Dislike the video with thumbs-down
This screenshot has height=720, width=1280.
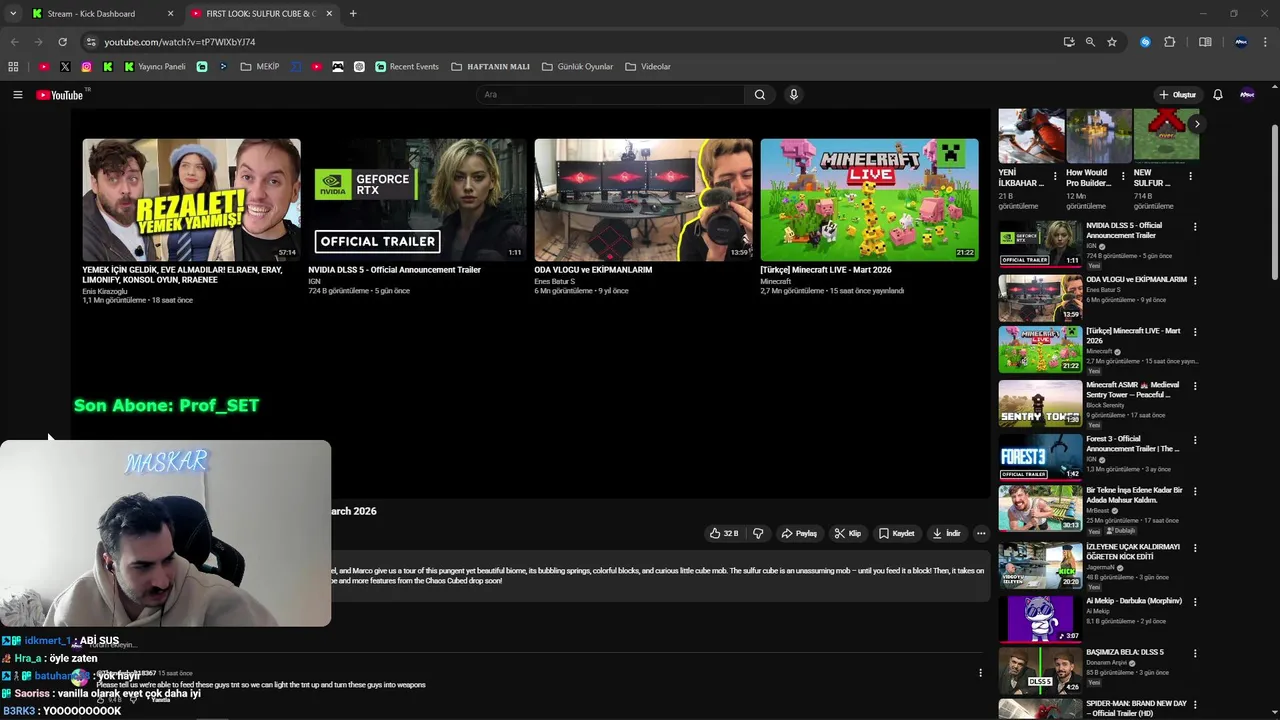pyautogui.click(x=758, y=534)
